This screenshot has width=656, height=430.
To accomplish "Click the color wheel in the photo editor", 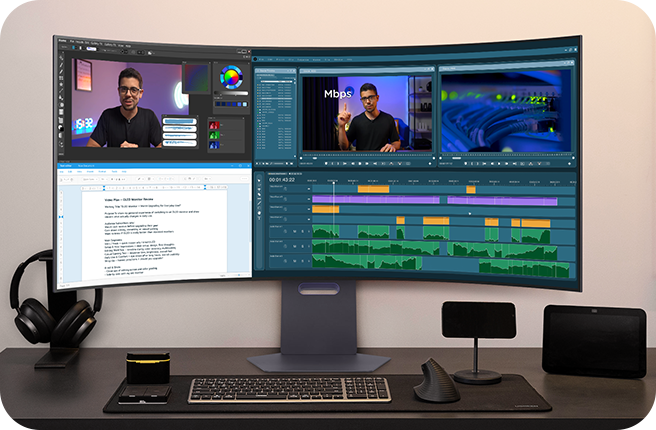I will [x=232, y=76].
